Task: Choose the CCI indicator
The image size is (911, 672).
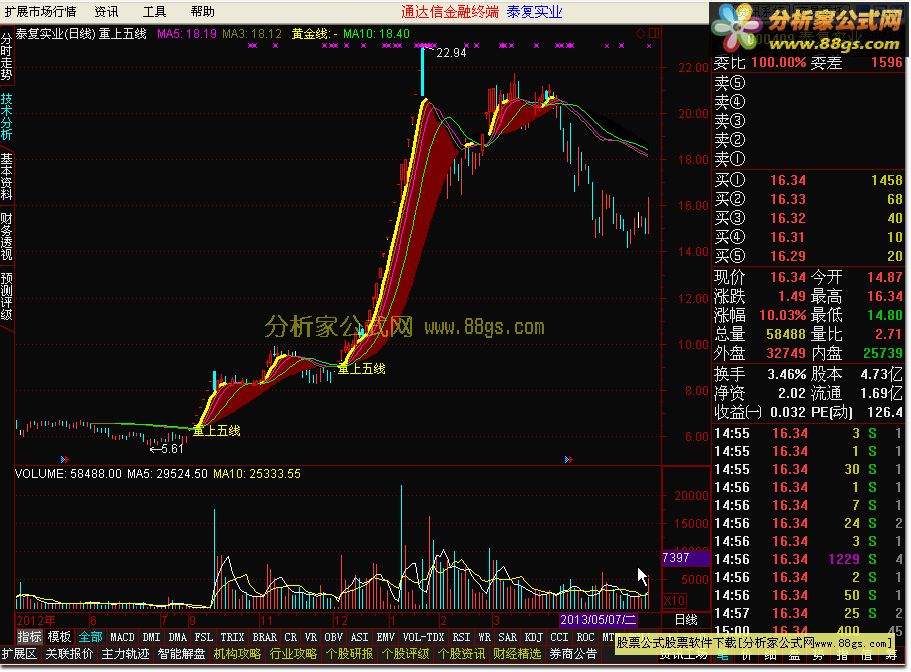Action: tap(559, 637)
